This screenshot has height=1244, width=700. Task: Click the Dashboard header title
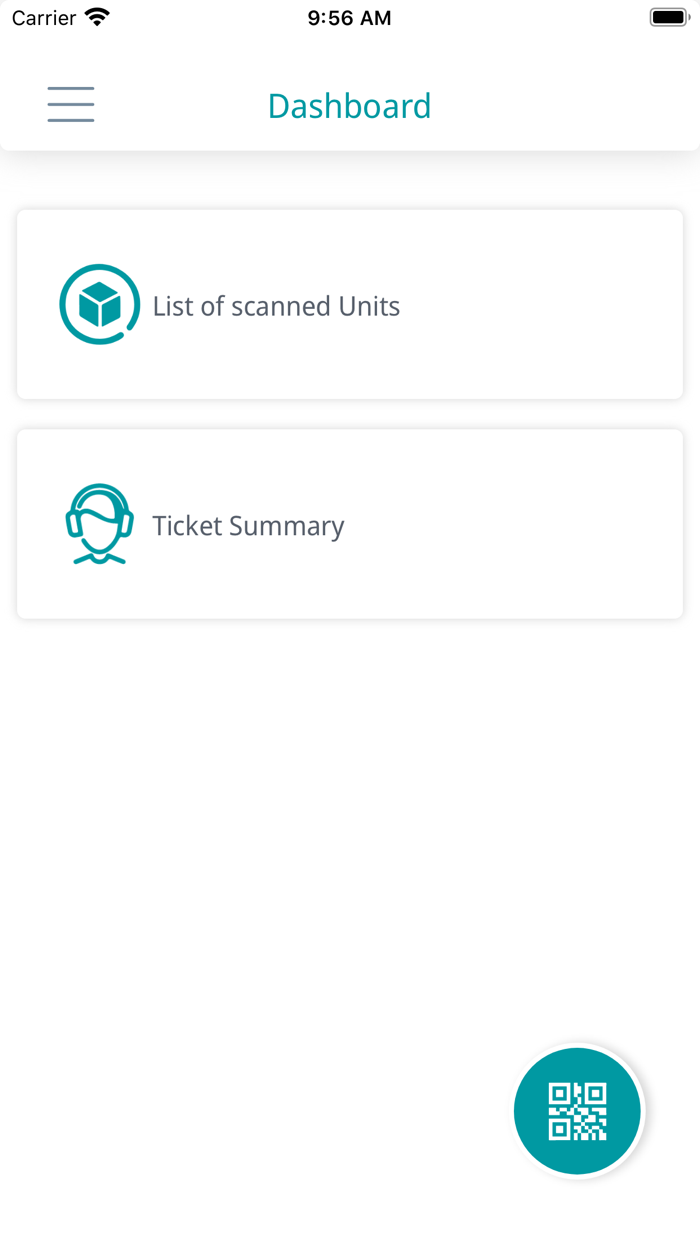[x=349, y=106]
